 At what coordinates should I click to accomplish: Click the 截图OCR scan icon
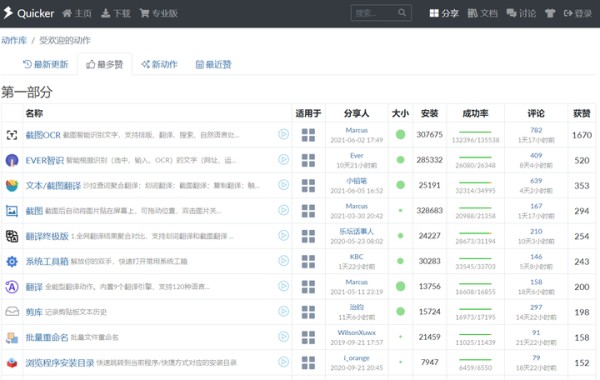12,135
